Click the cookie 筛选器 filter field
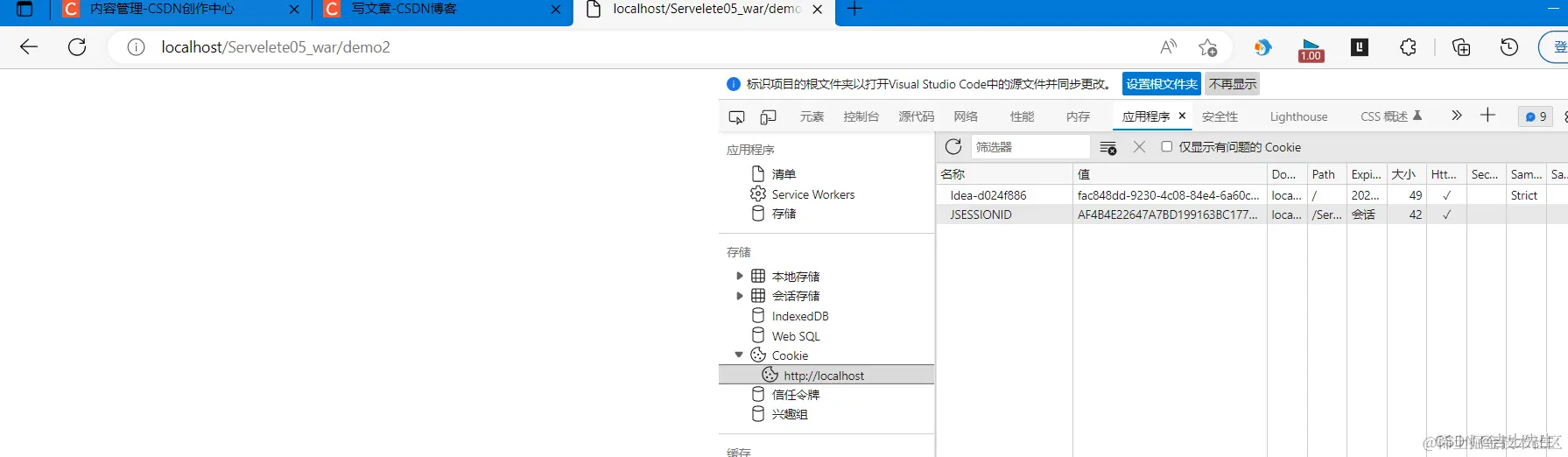This screenshot has width=1568, height=457. pos(1030,147)
